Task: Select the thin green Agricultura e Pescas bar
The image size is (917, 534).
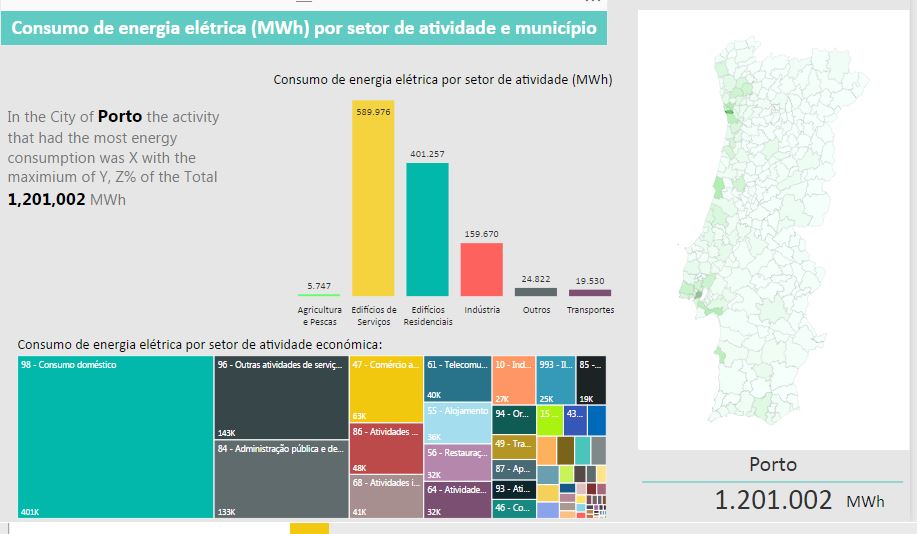Action: point(319,295)
